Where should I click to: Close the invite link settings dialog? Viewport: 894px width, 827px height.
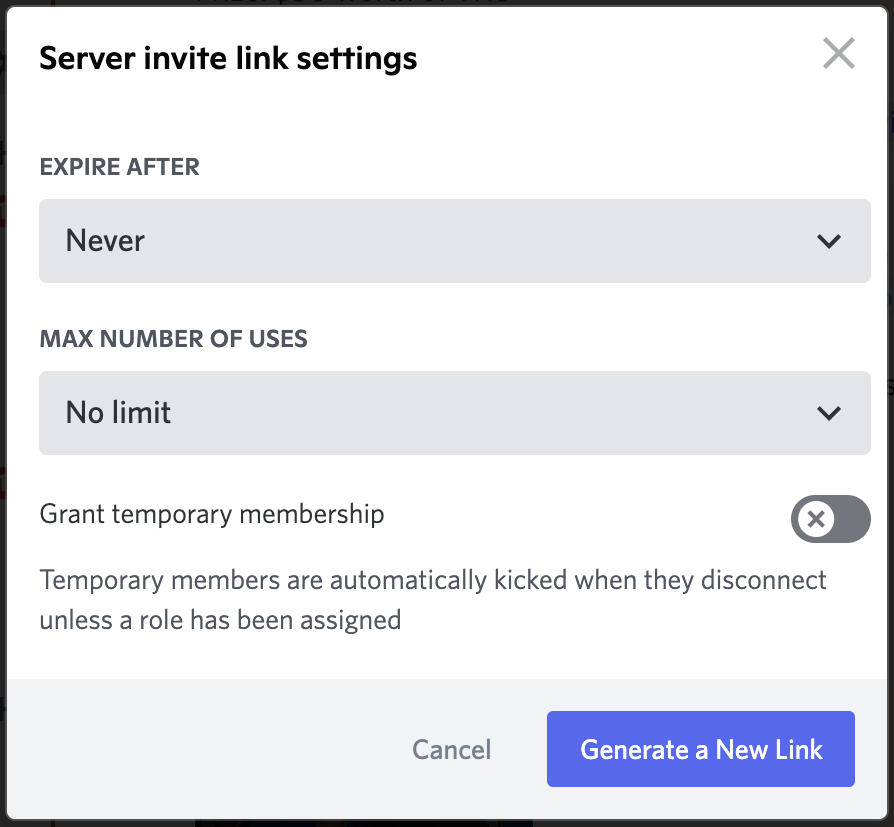click(839, 54)
